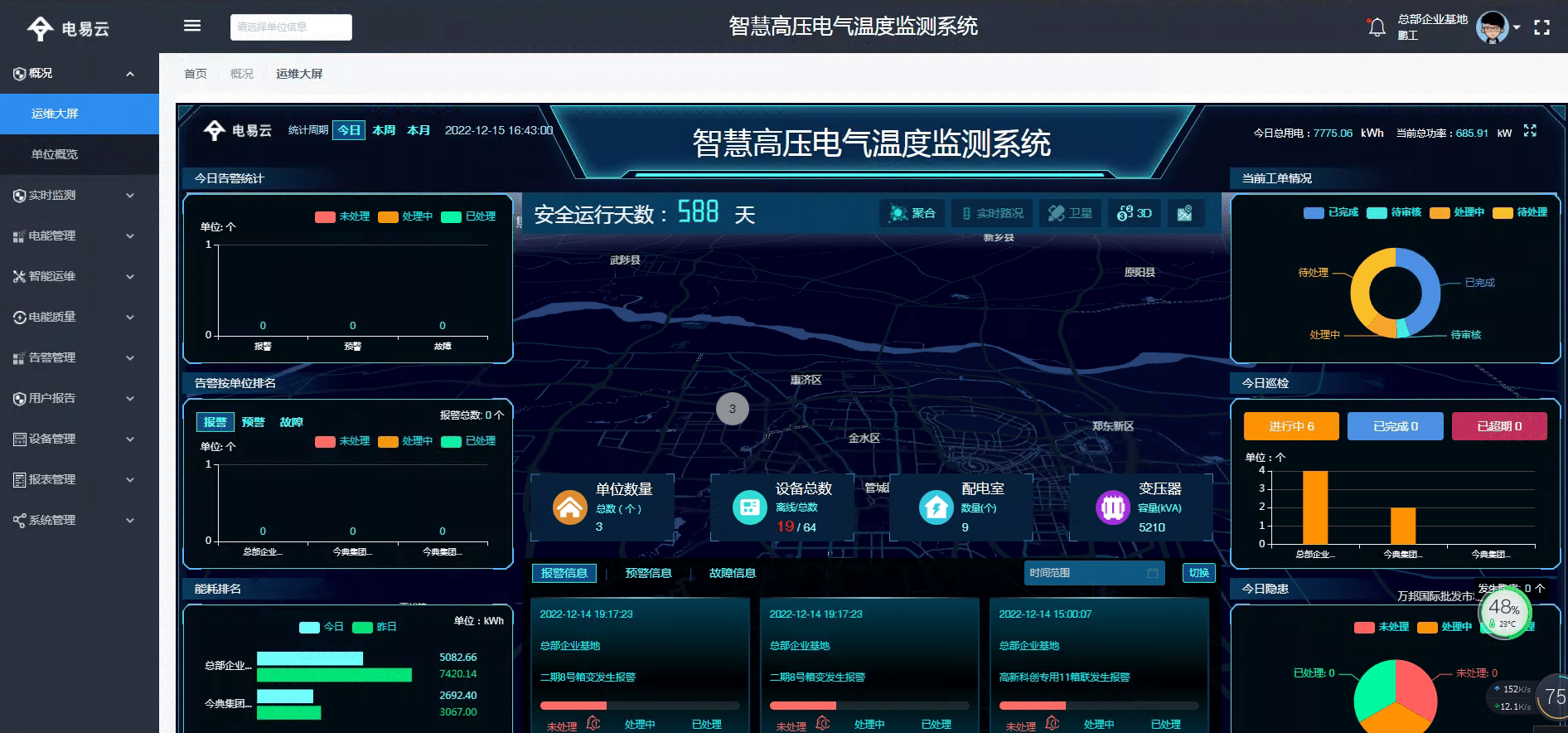Screen dimensions: 1568x733
Task: Click the teal 设备总数 device icon
Action: tap(750, 507)
